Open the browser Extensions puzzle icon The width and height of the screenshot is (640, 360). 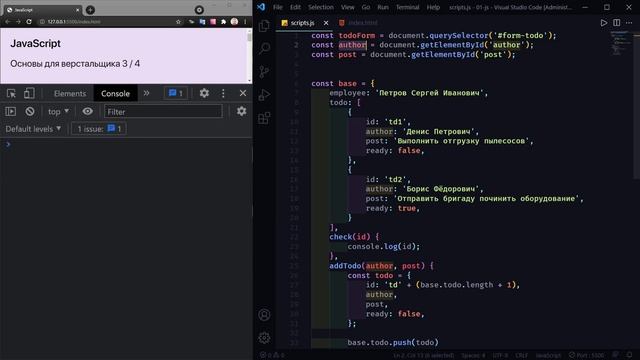tap(223, 22)
